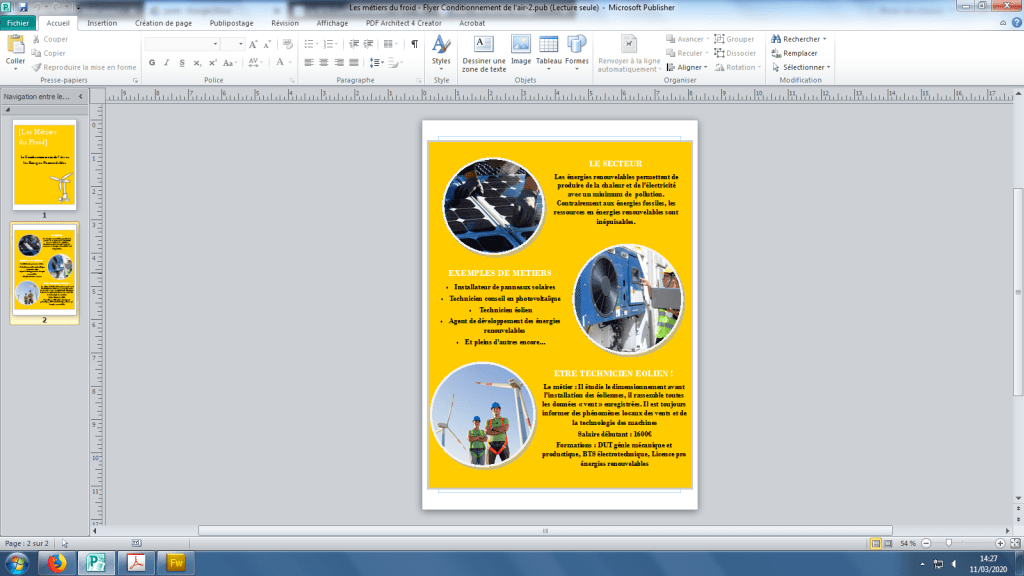Insert a picture with the Image icon

521,45
